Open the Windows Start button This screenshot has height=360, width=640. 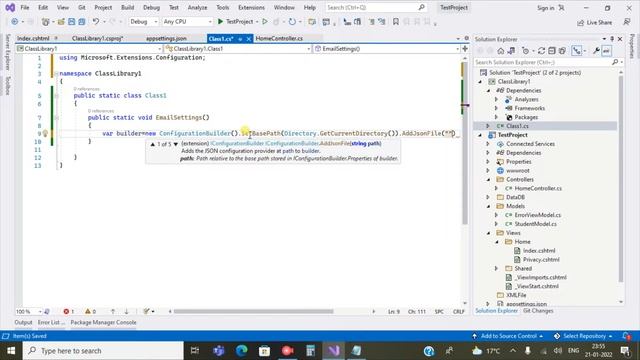click(x=11, y=351)
